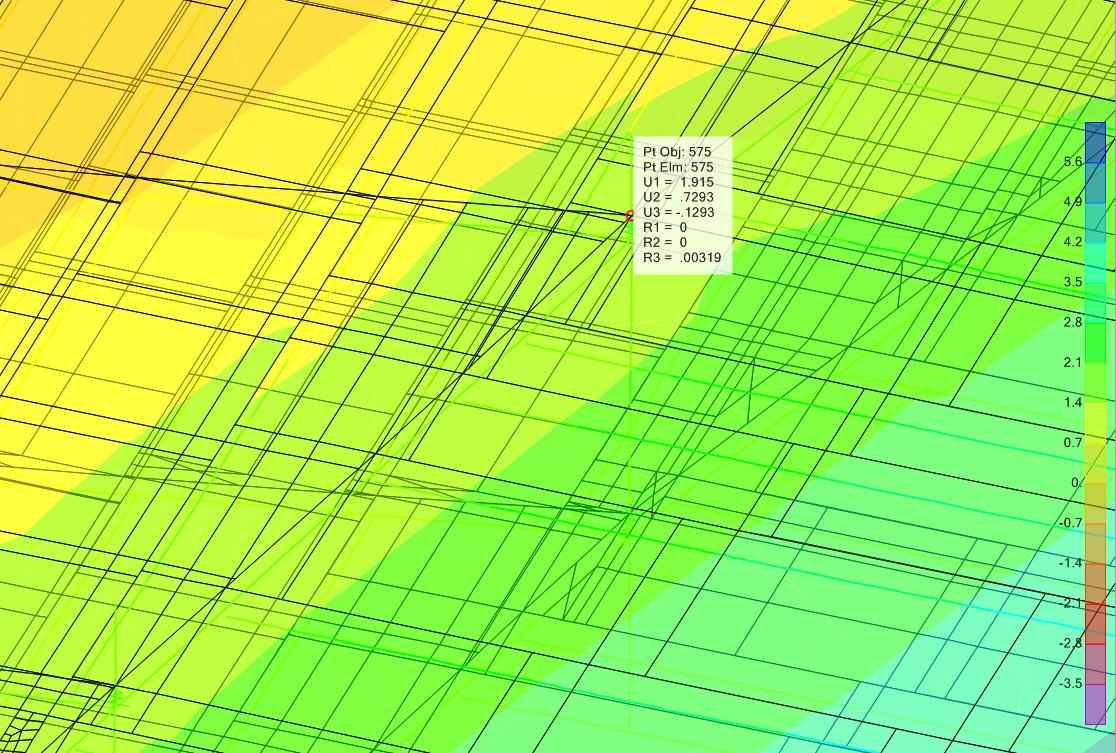Click the yellow legend swatch between 0.7 and 0
The height and width of the screenshot is (753, 1116).
(1095, 463)
